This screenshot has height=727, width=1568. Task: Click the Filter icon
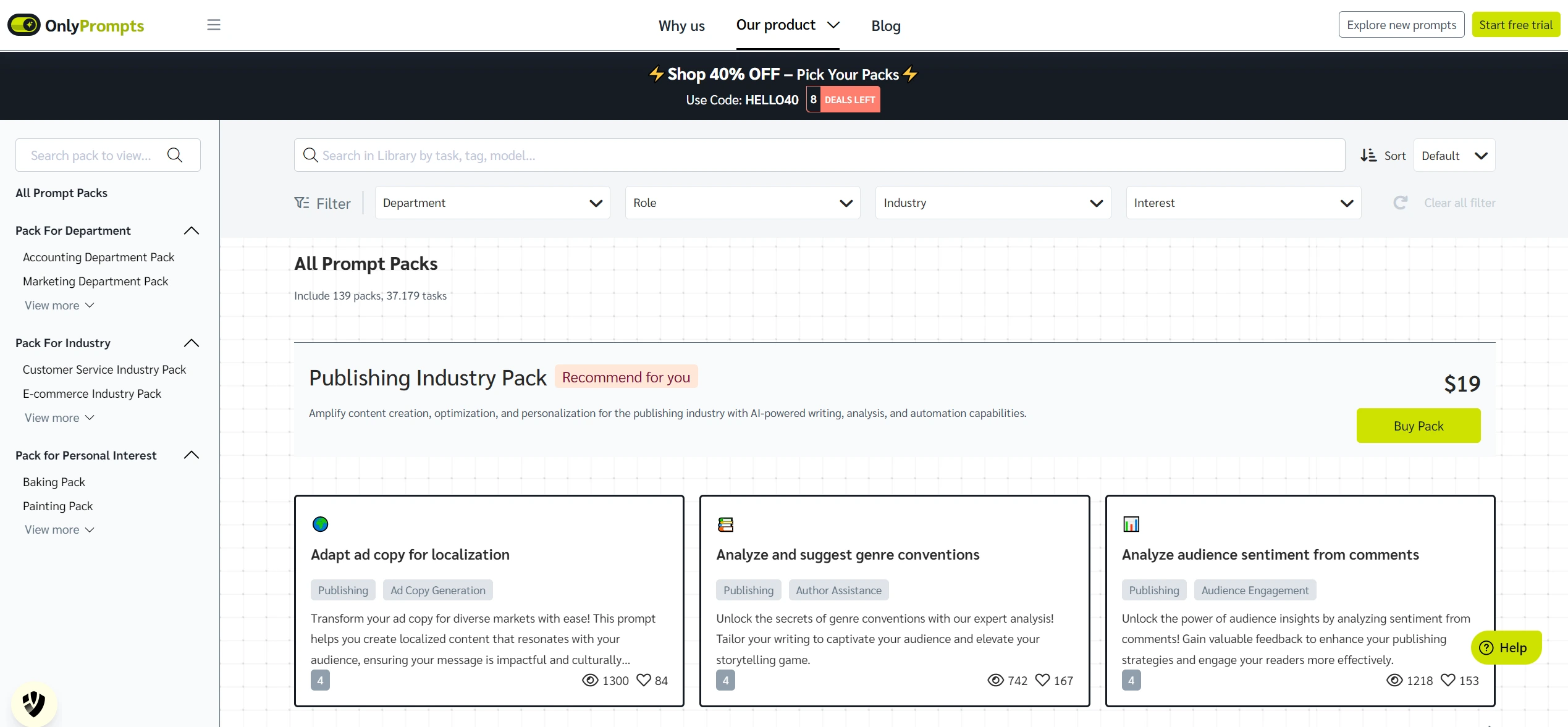[x=301, y=203]
